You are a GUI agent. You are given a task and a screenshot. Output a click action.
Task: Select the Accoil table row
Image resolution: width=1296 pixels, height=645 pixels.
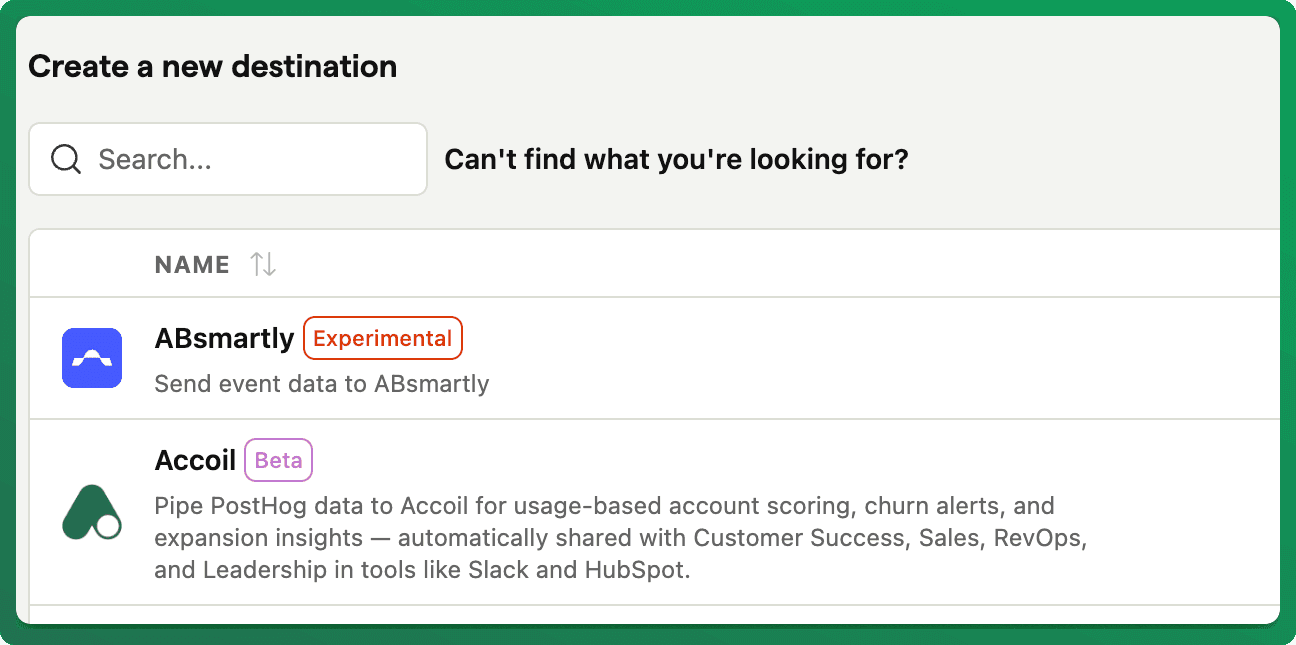pyautogui.click(x=655, y=512)
